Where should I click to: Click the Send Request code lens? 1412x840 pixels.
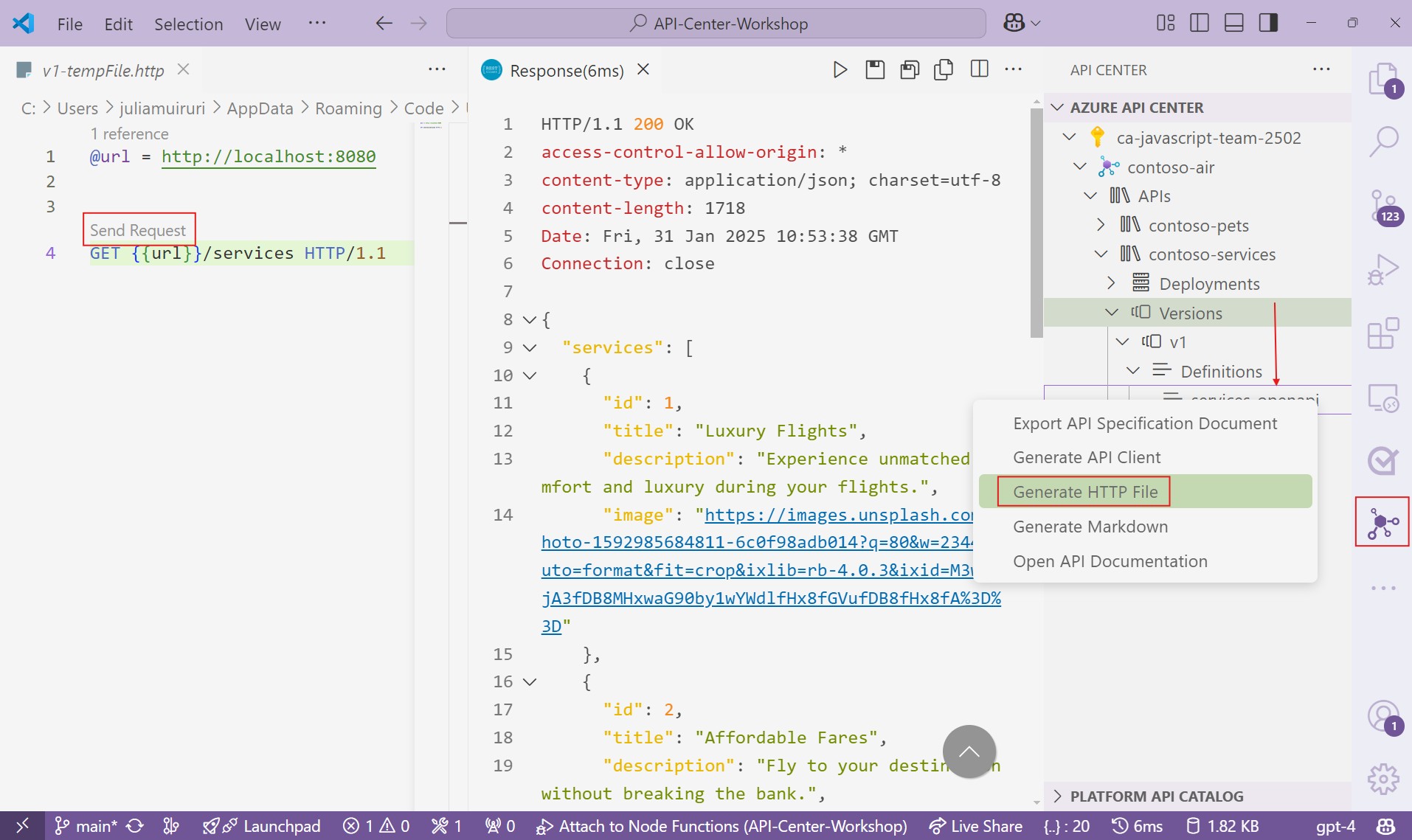coord(138,230)
